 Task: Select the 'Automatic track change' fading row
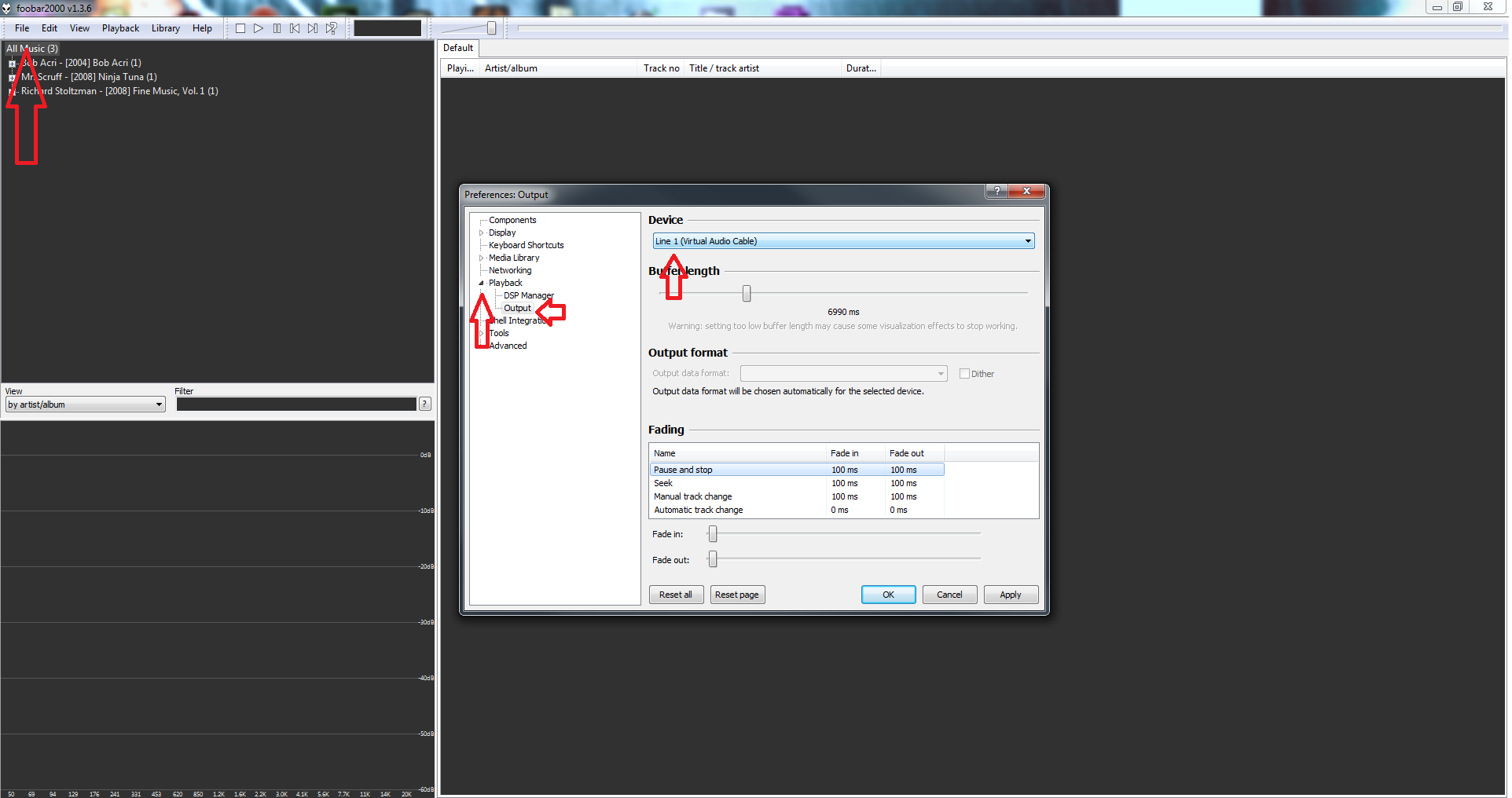(x=797, y=510)
